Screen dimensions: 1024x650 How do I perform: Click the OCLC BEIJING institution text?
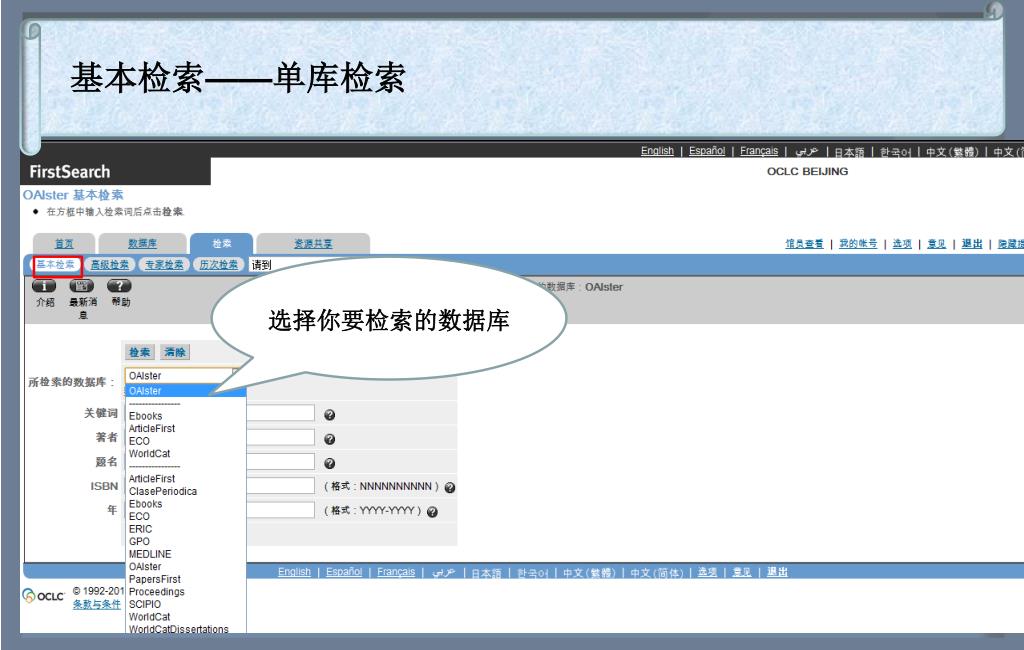807,171
